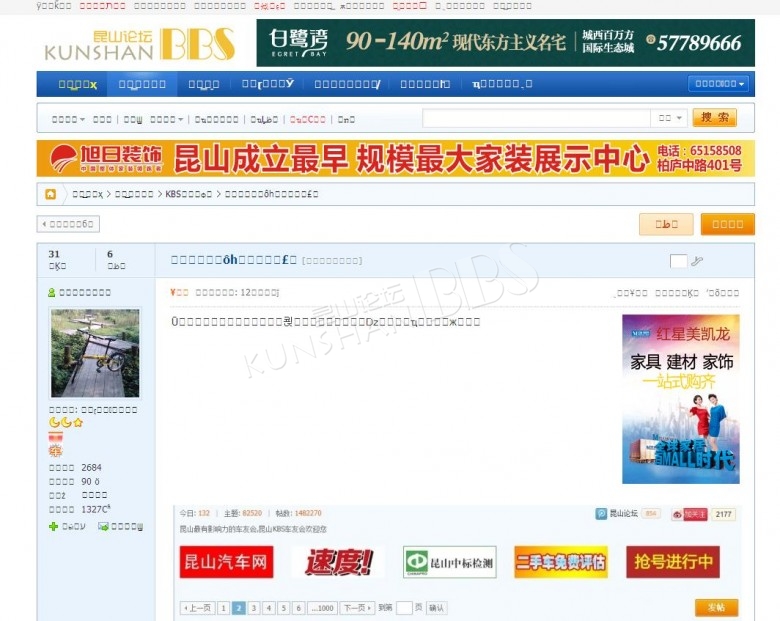Image resolution: width=780 pixels, height=621 pixels.
Task: Click the orange medal icon under user stars
Action: (55, 451)
